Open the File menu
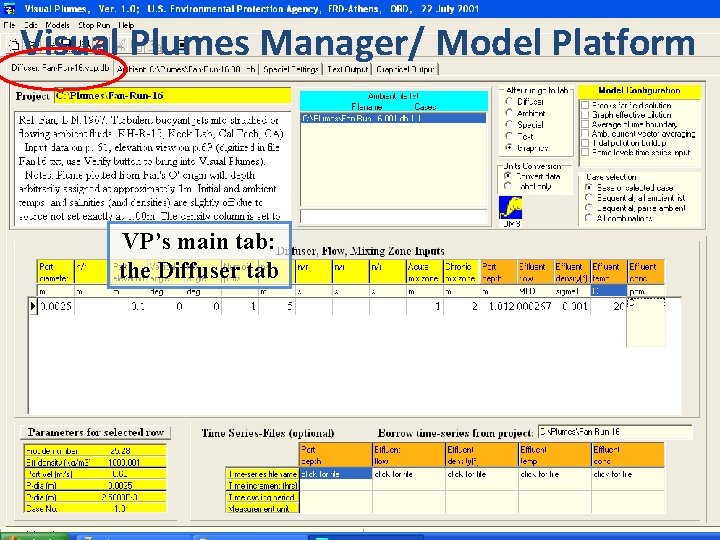 (x=9, y=25)
